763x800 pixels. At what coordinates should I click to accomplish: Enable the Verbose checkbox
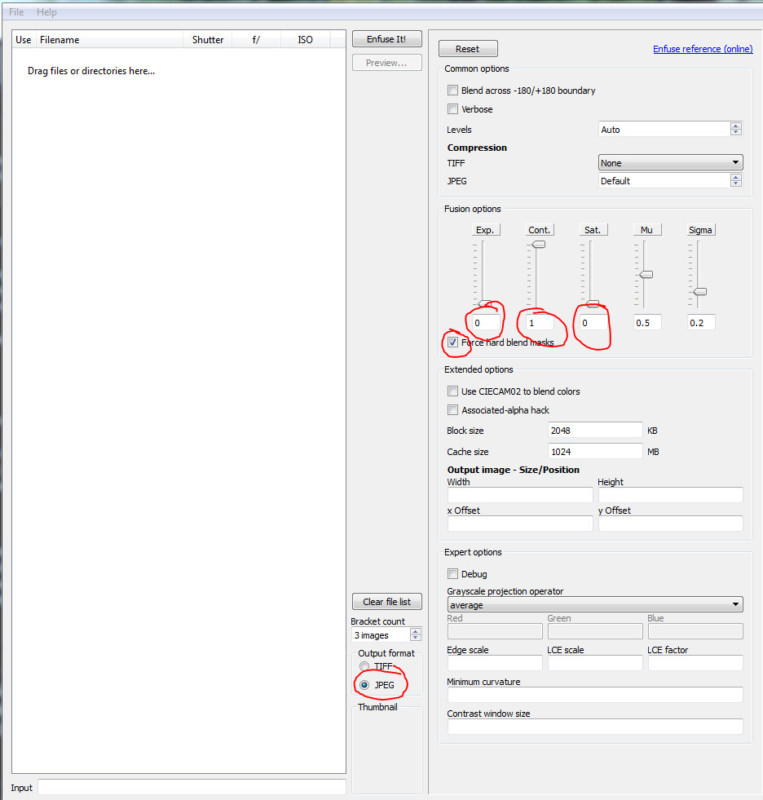(452, 109)
